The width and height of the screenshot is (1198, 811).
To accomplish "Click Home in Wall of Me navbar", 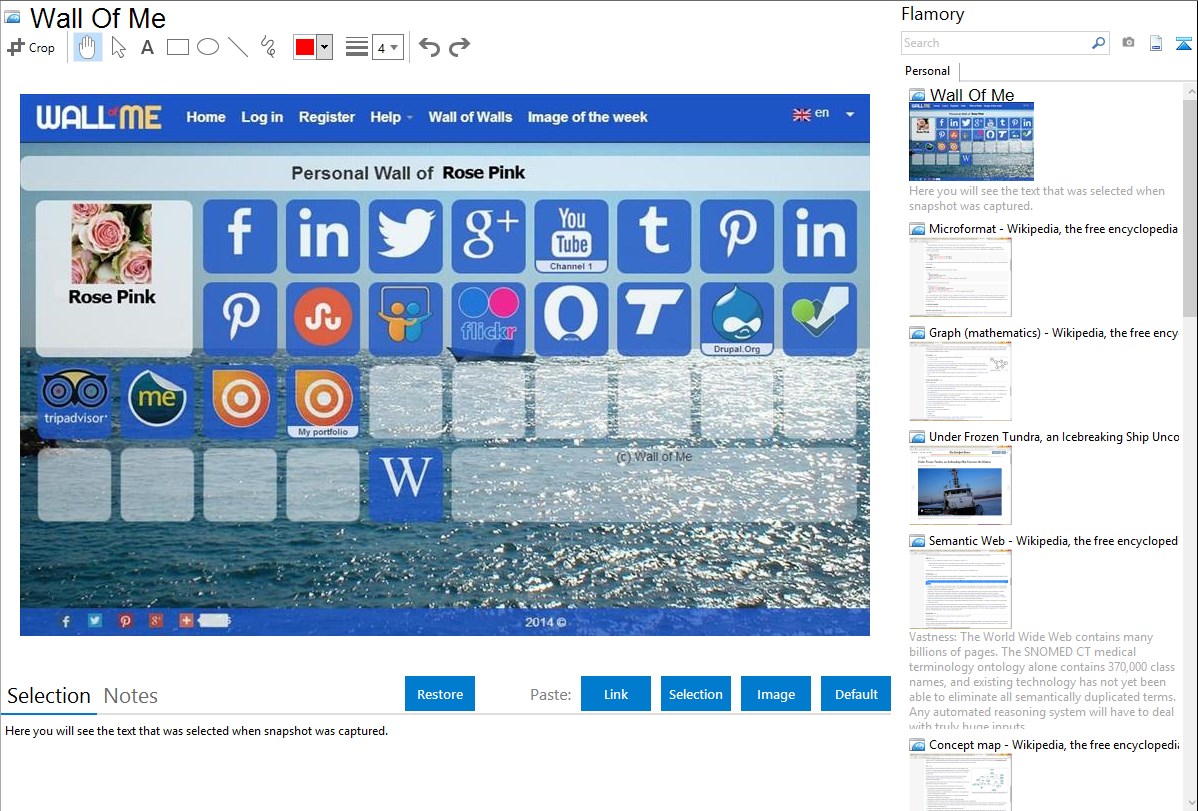I will tap(206, 117).
